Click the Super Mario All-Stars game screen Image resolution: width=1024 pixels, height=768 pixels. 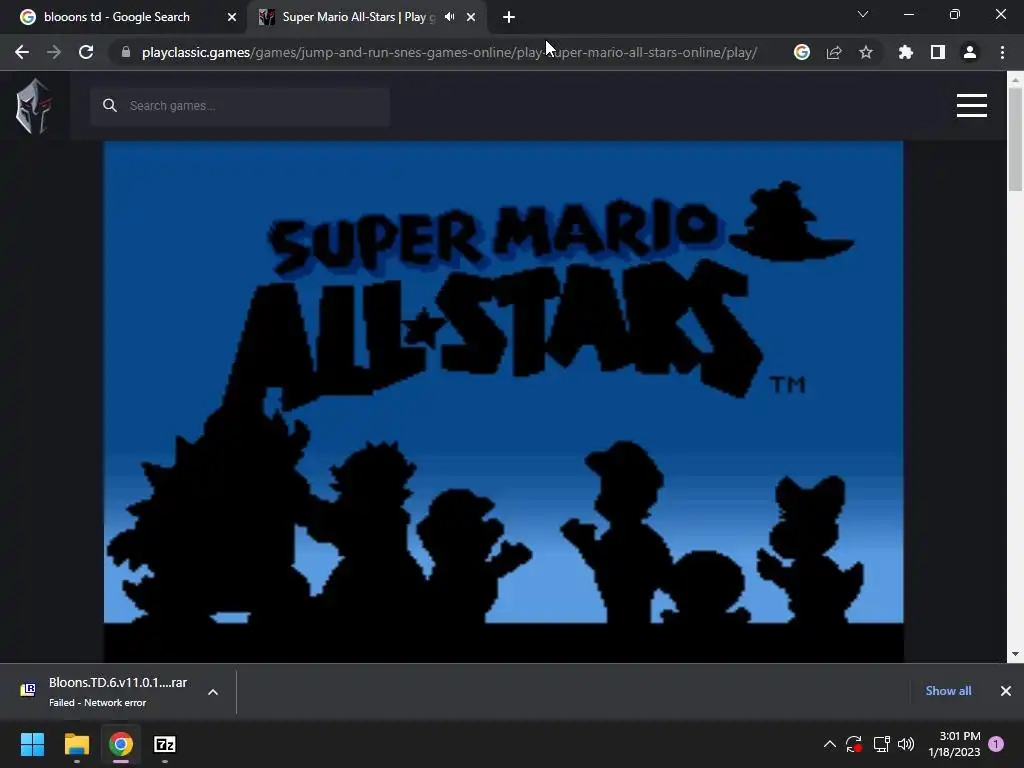504,402
